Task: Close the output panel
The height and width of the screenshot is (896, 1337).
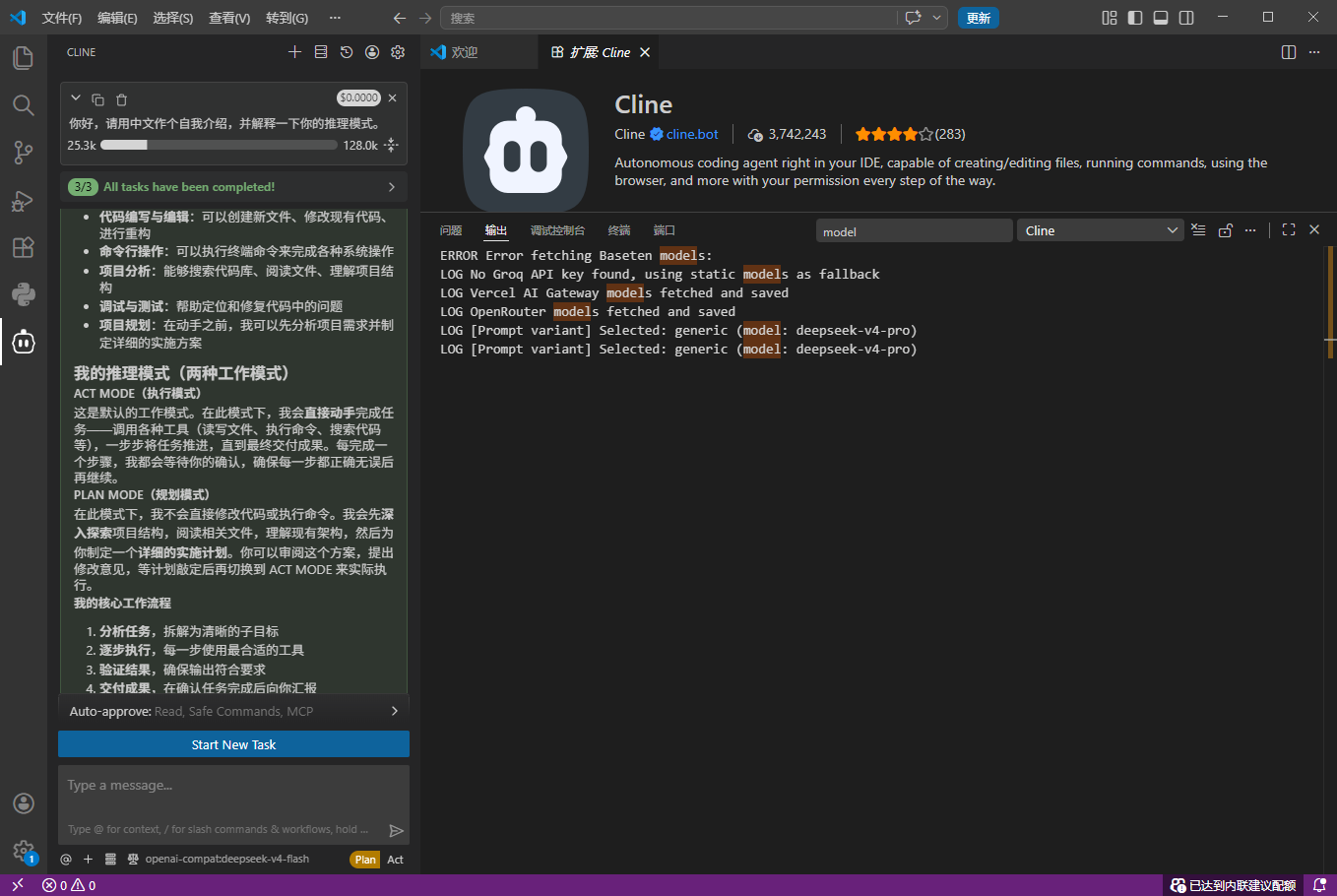Action: point(1314,229)
